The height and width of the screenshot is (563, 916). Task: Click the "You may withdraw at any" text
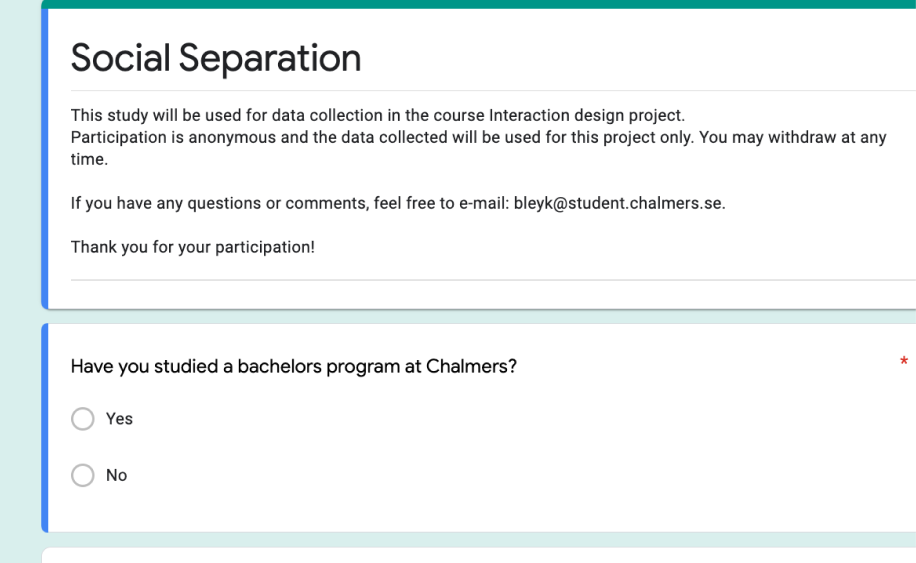tap(793, 137)
